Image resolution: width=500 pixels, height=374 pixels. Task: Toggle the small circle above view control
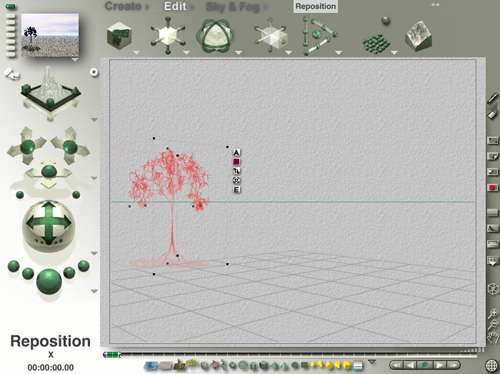pyautogui.click(x=94, y=72)
